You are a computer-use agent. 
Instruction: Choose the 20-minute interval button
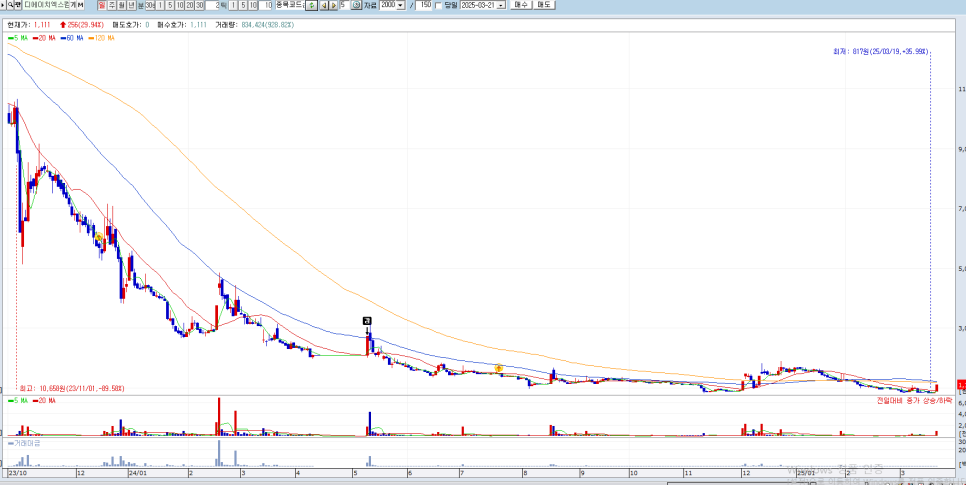(189, 5)
